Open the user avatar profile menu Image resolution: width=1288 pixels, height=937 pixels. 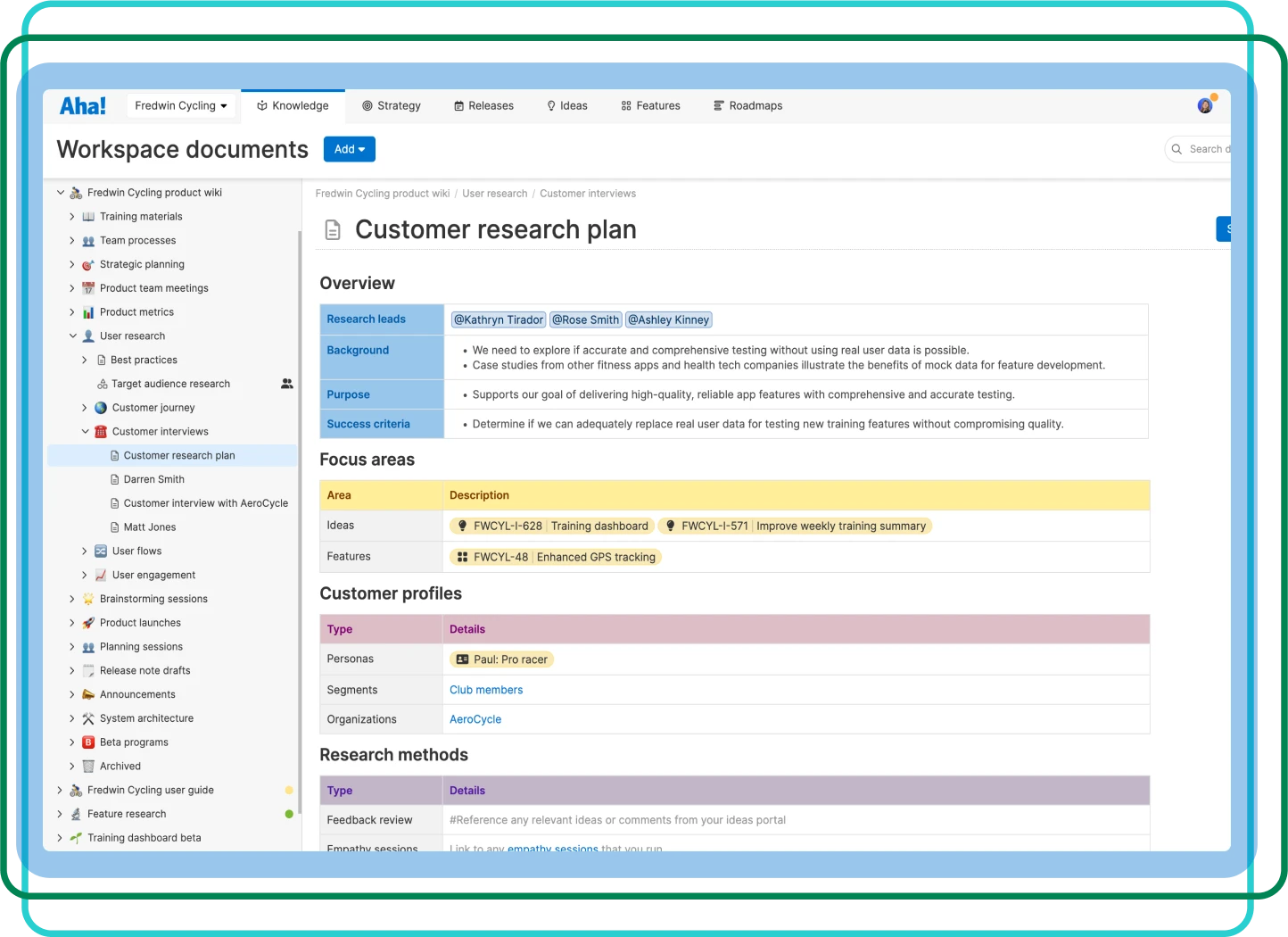coord(1205,106)
